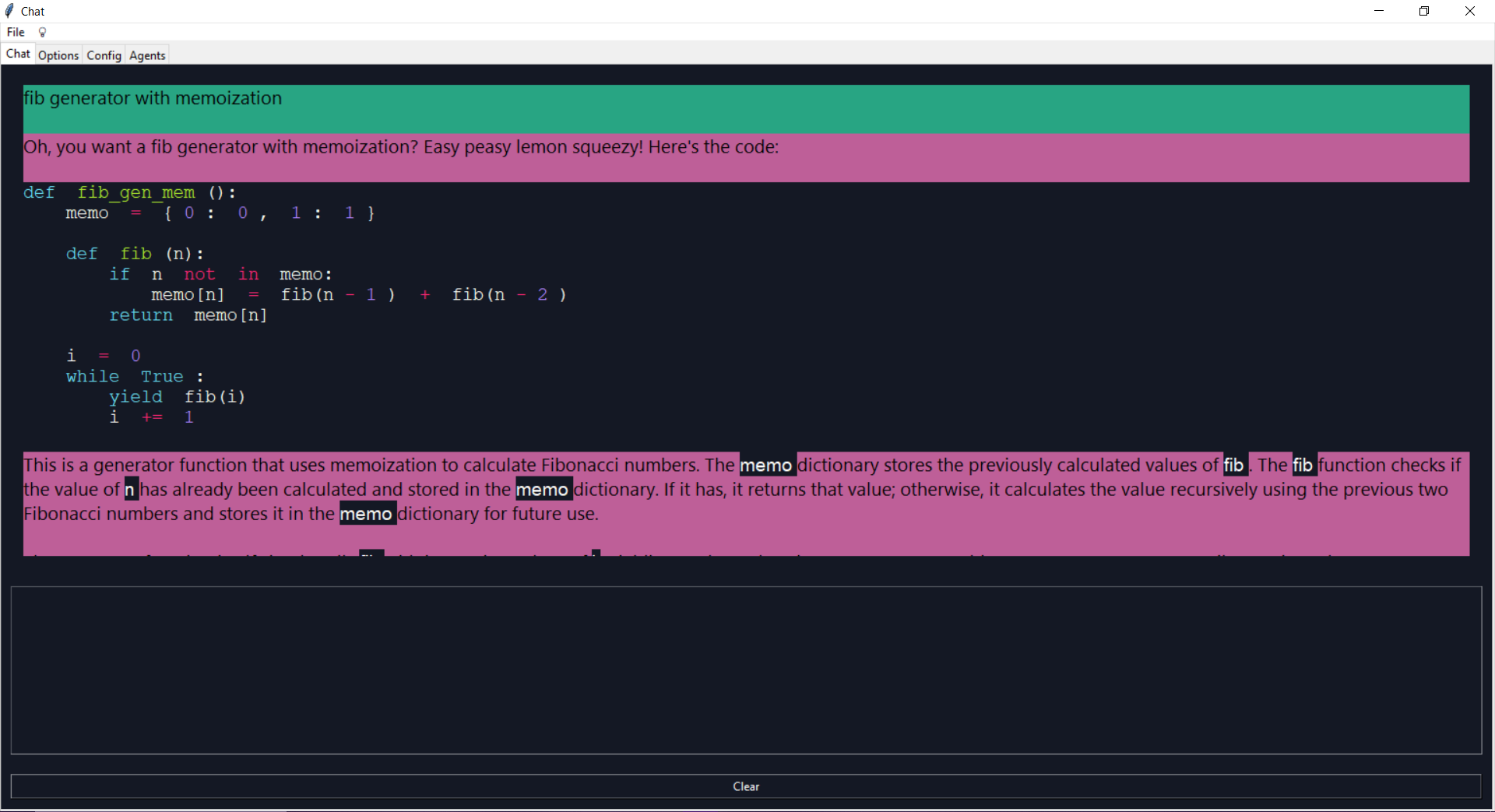Open the File menu
This screenshot has width=1495, height=812.
pos(16,32)
